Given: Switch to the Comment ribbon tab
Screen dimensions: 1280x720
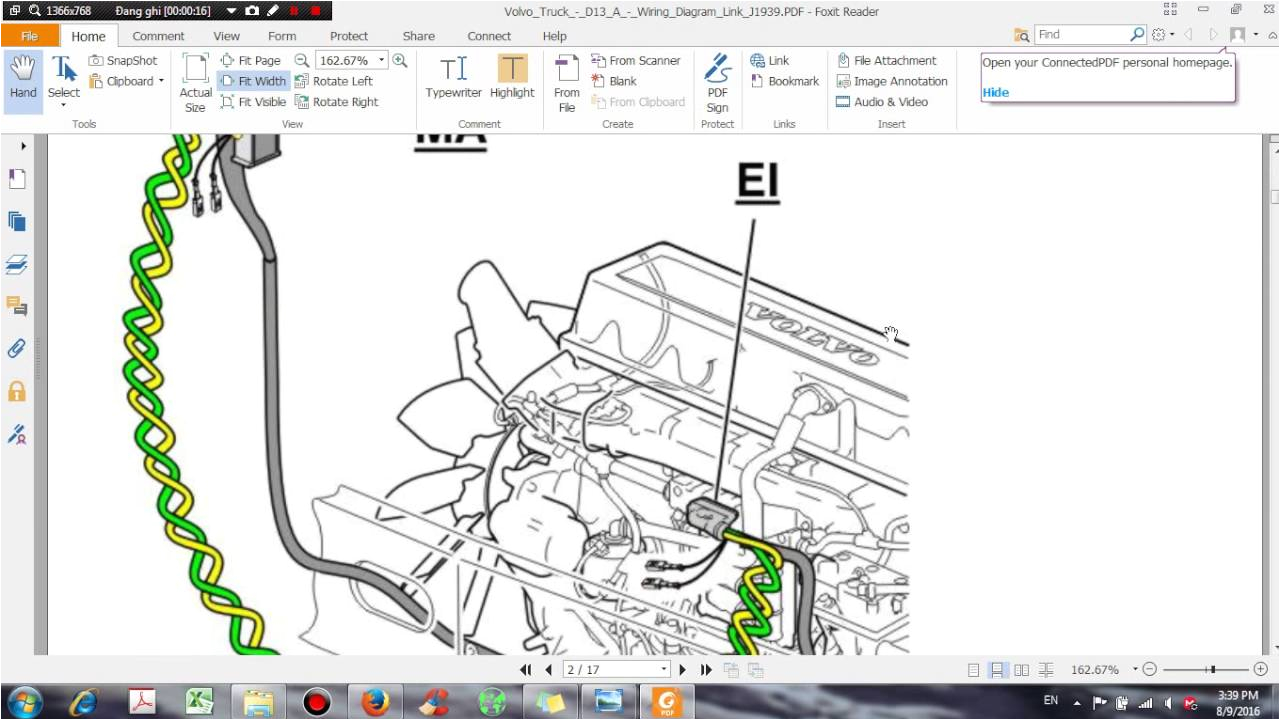Looking at the screenshot, I should [157, 36].
